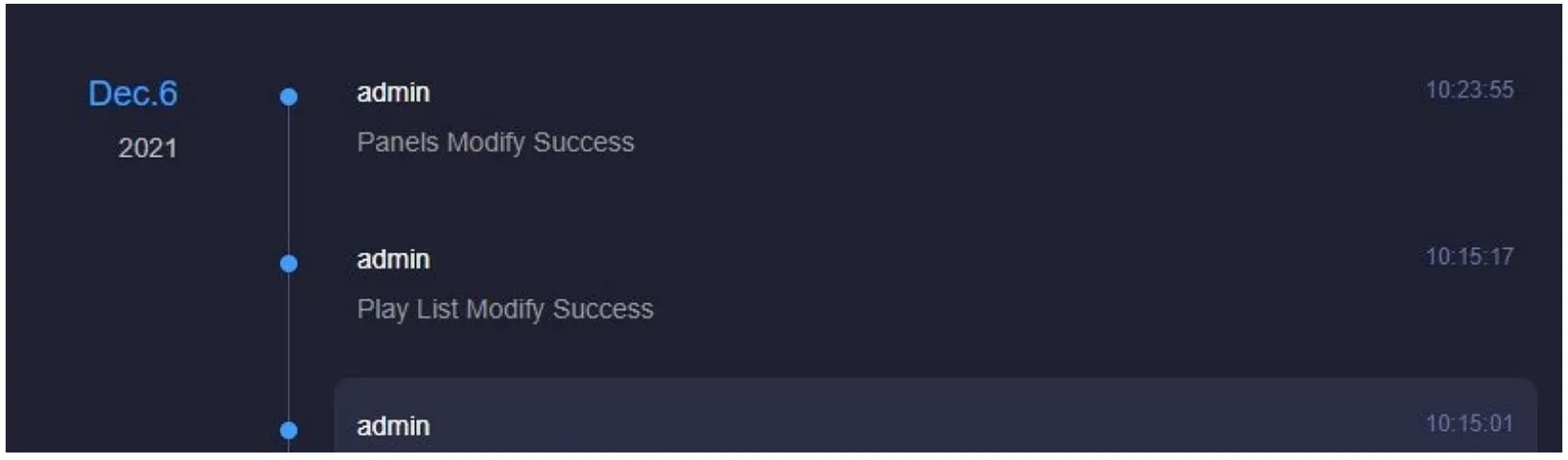Open the Play List Modify Success log message
This screenshot has height=460, width=1568.
[505, 310]
